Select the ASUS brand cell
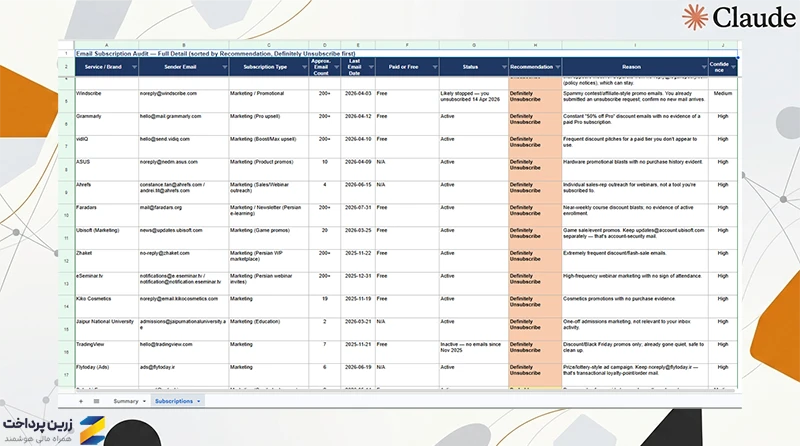The height and width of the screenshot is (446, 800). tap(107, 169)
